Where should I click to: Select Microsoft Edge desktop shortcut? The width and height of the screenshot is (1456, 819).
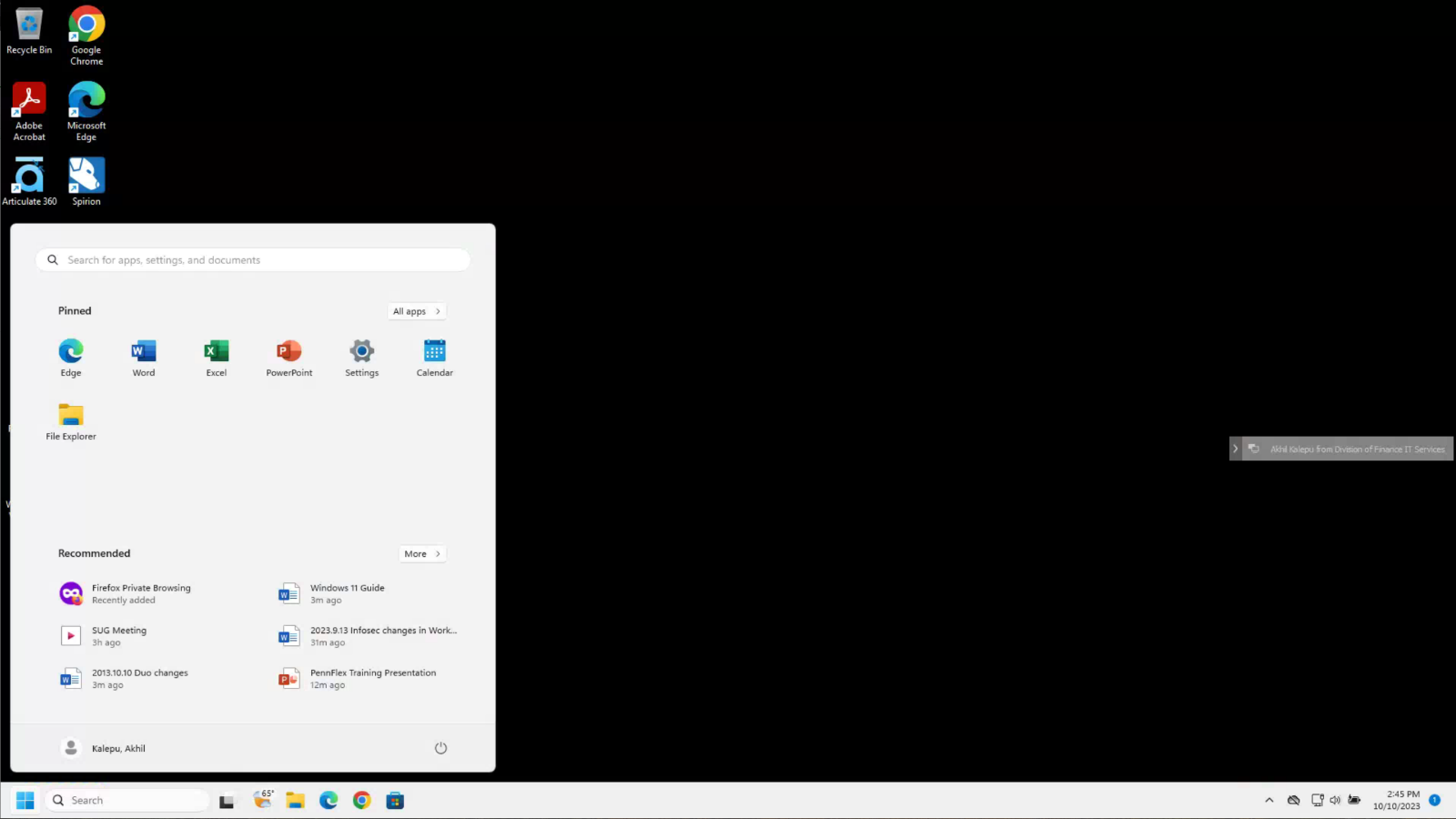click(x=86, y=112)
